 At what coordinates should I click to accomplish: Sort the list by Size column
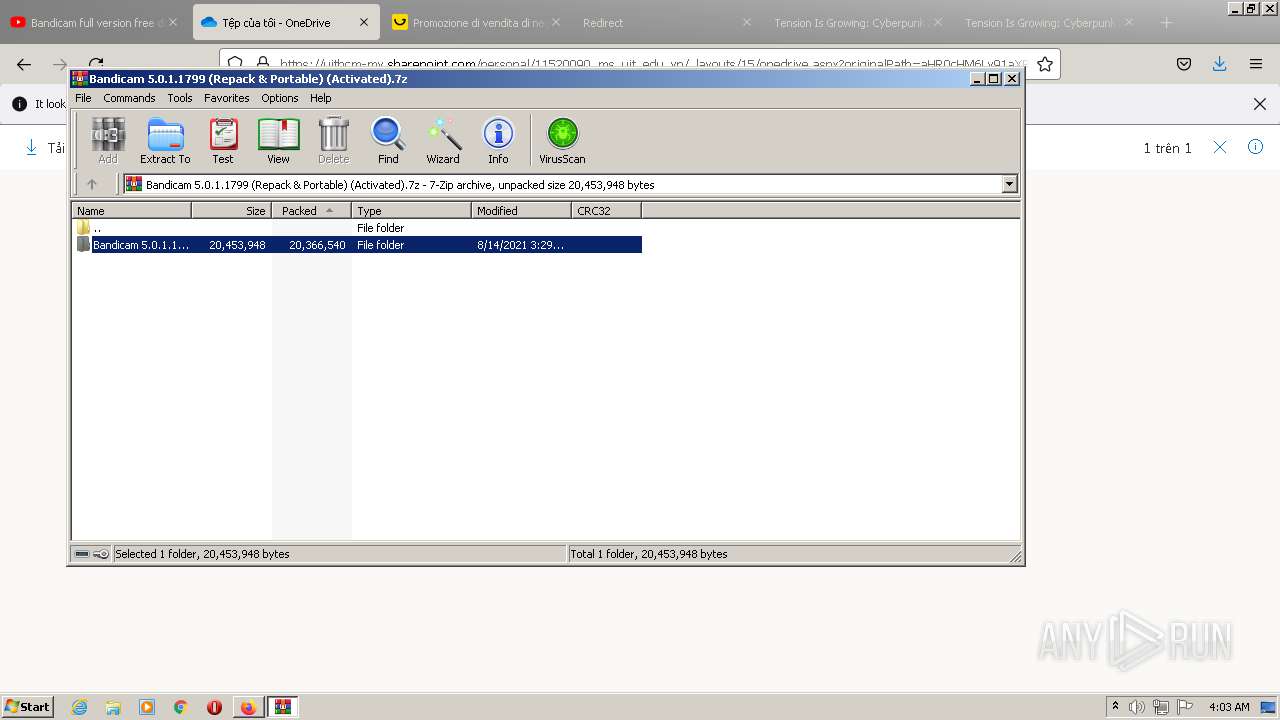232,211
